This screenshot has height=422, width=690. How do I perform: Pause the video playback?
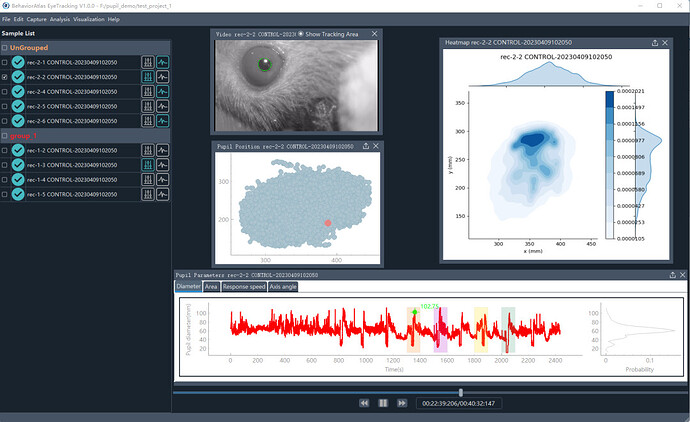(382, 403)
